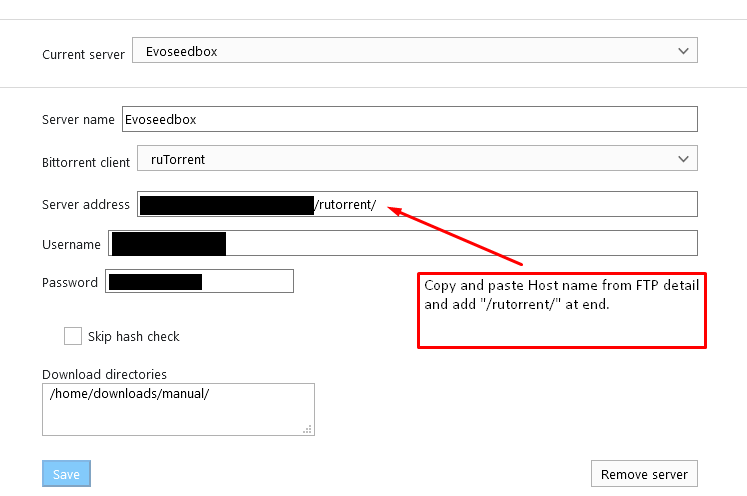
Task: Click the Server name field containing Evoseedbox
Action: pyautogui.click(x=408, y=119)
